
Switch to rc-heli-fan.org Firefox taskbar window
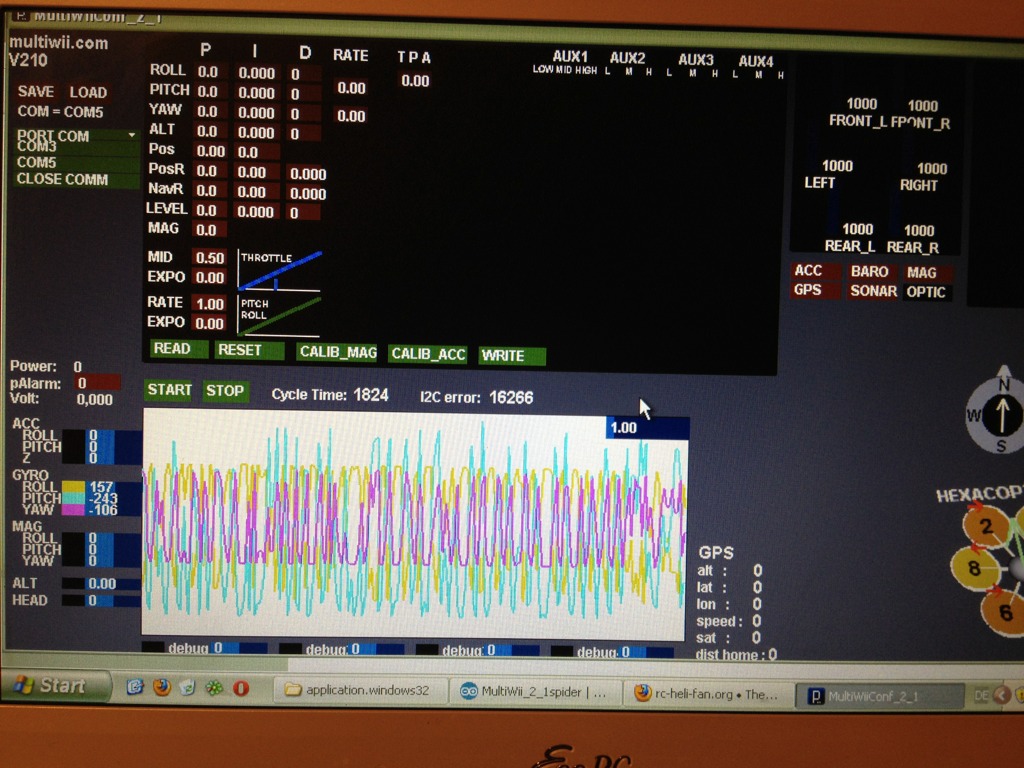(705, 693)
